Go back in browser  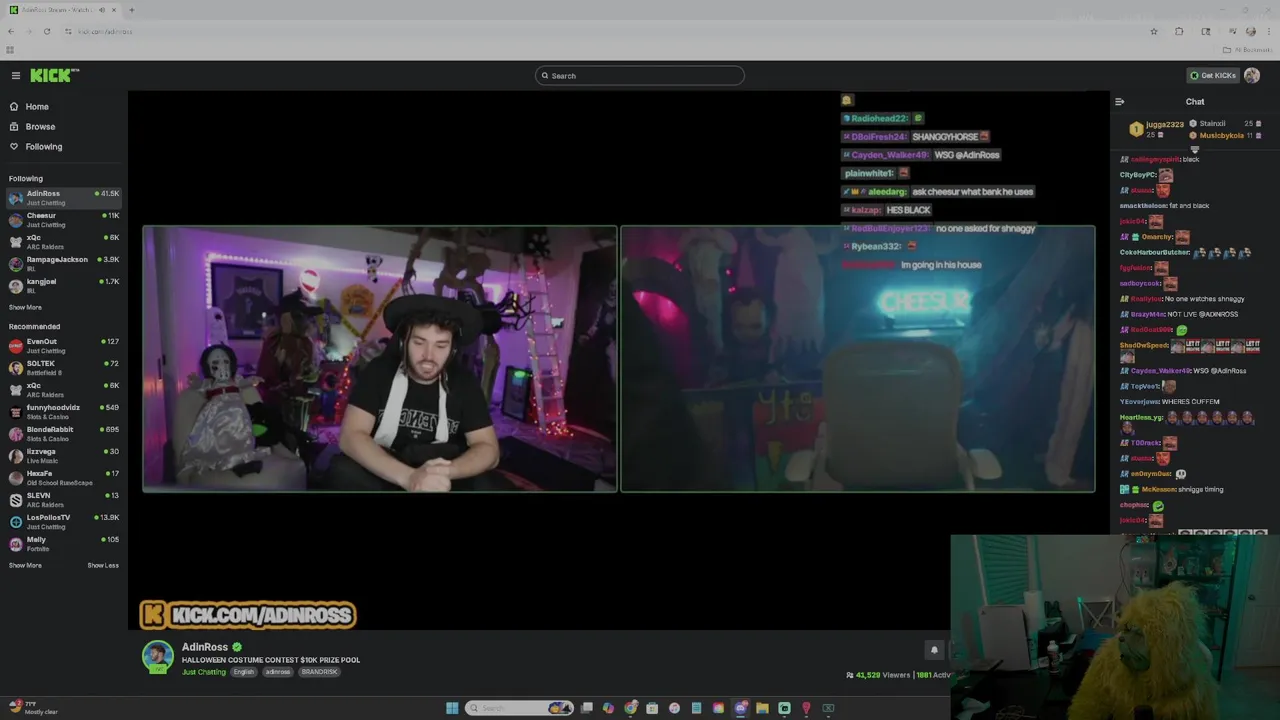click(11, 32)
